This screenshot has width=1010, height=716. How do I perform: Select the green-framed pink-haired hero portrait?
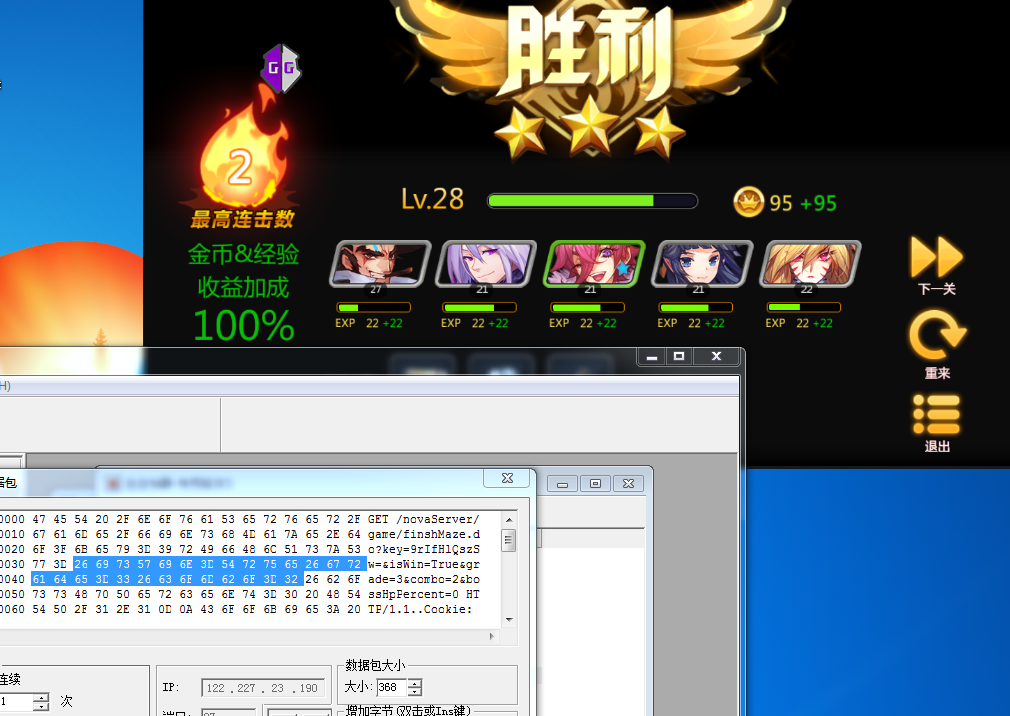click(x=594, y=263)
